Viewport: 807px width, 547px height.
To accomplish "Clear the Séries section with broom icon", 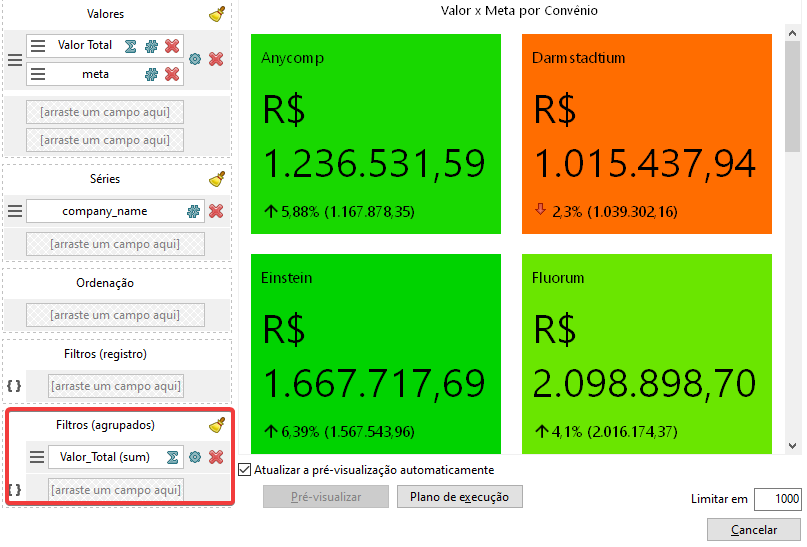I will click(x=217, y=179).
